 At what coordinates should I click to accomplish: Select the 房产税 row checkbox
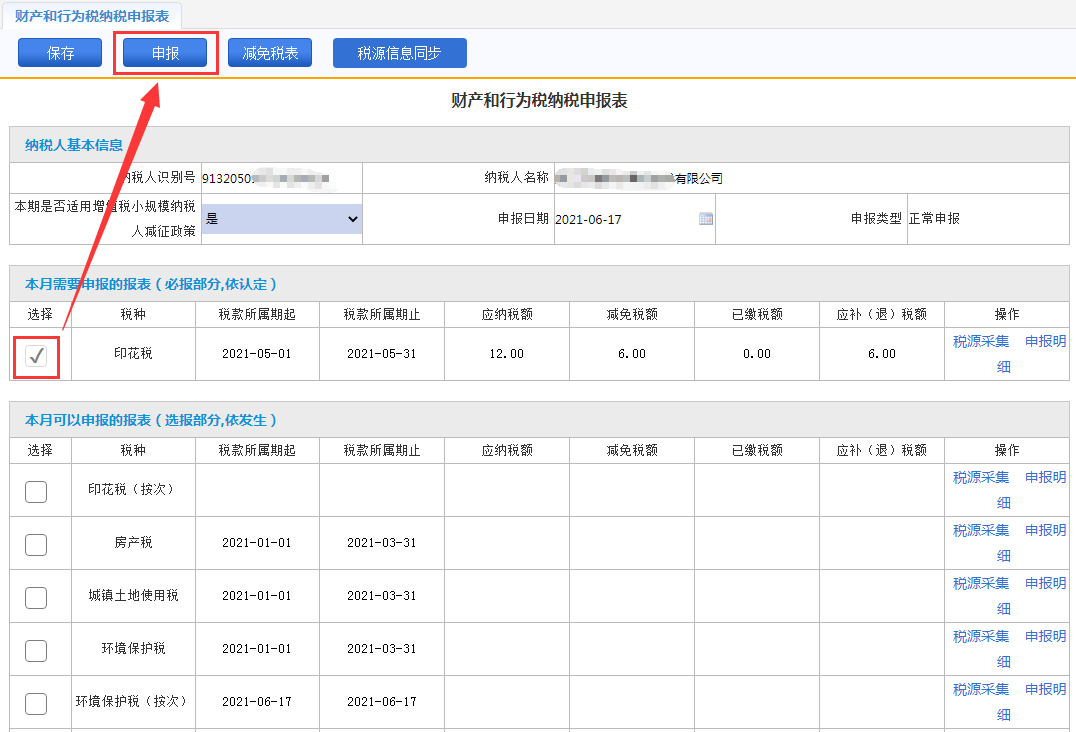(36, 545)
